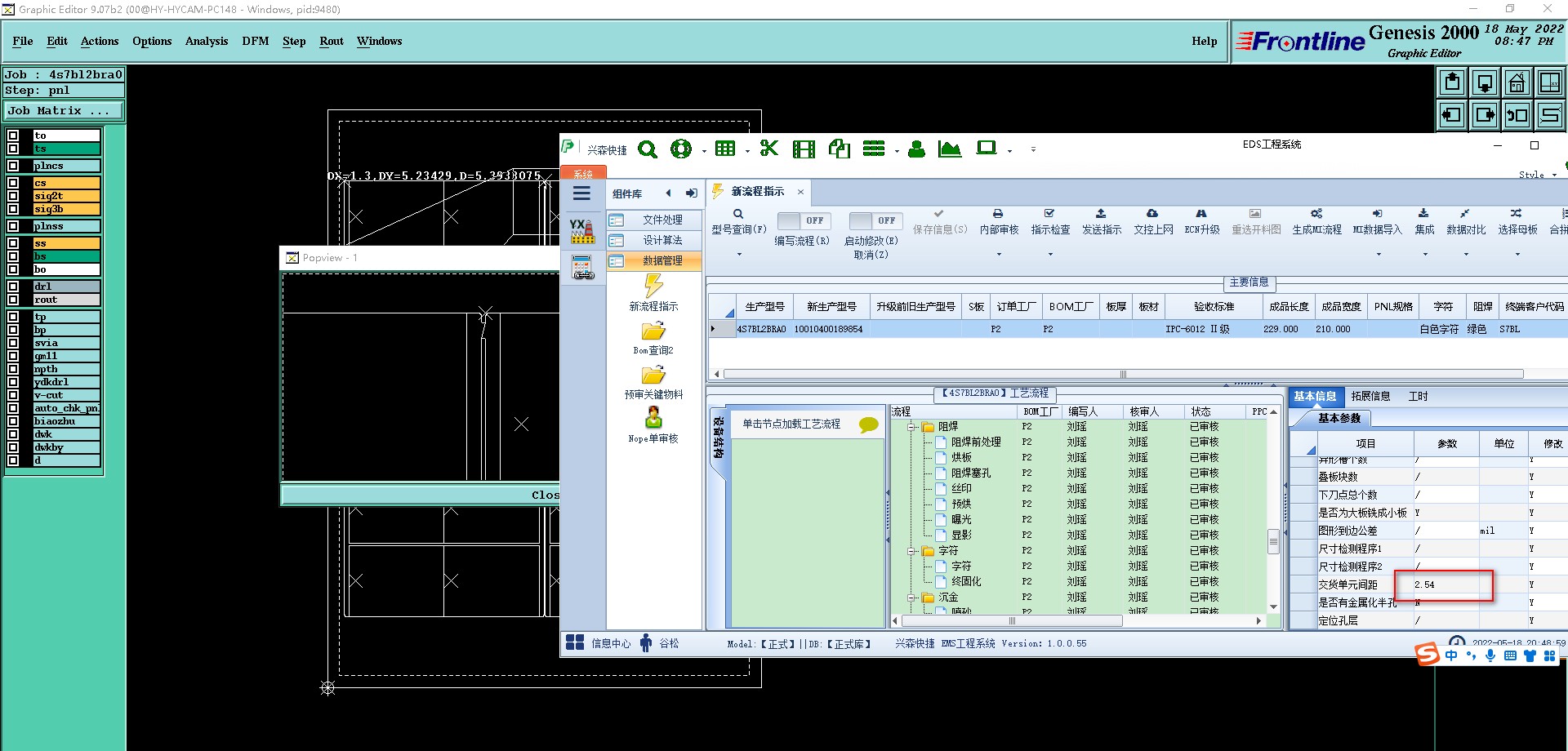Toggle the checkbox for layer cs
1568x751 pixels.
13,183
